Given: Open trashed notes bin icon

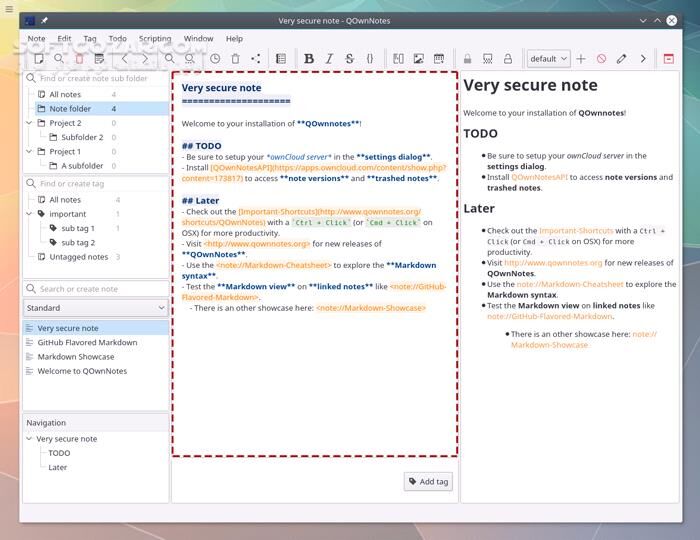Looking at the screenshot, I should click(235, 58).
